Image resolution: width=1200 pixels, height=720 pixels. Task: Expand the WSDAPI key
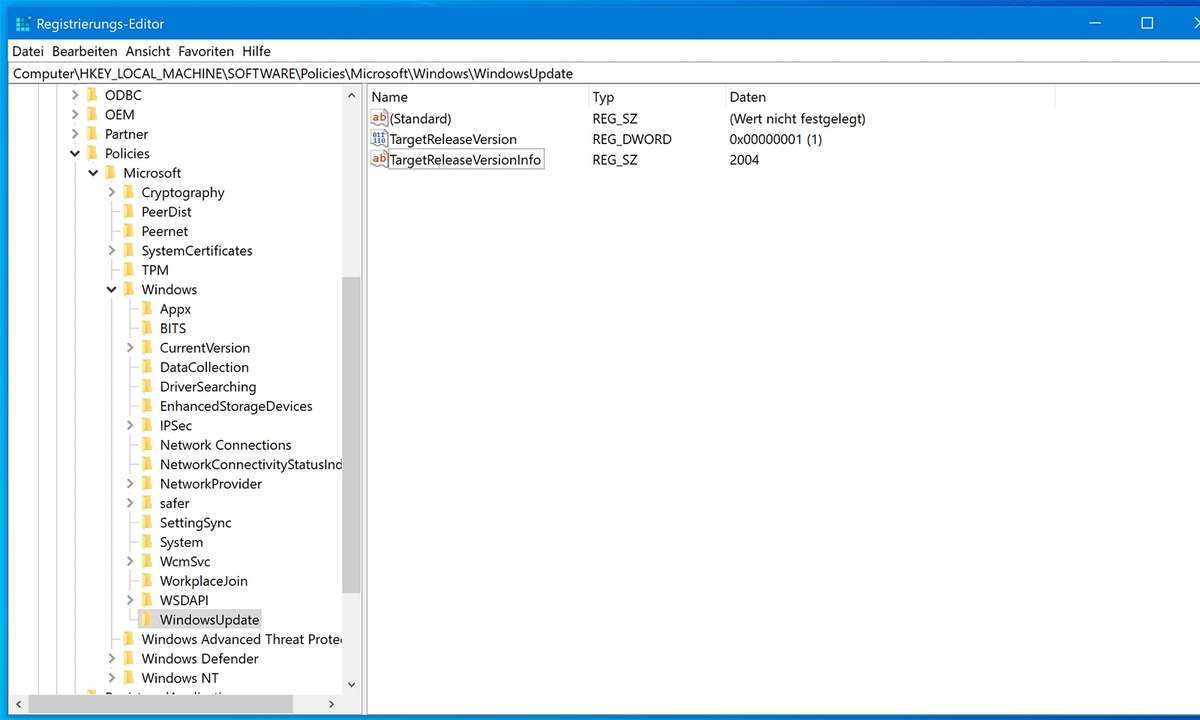[x=130, y=600]
